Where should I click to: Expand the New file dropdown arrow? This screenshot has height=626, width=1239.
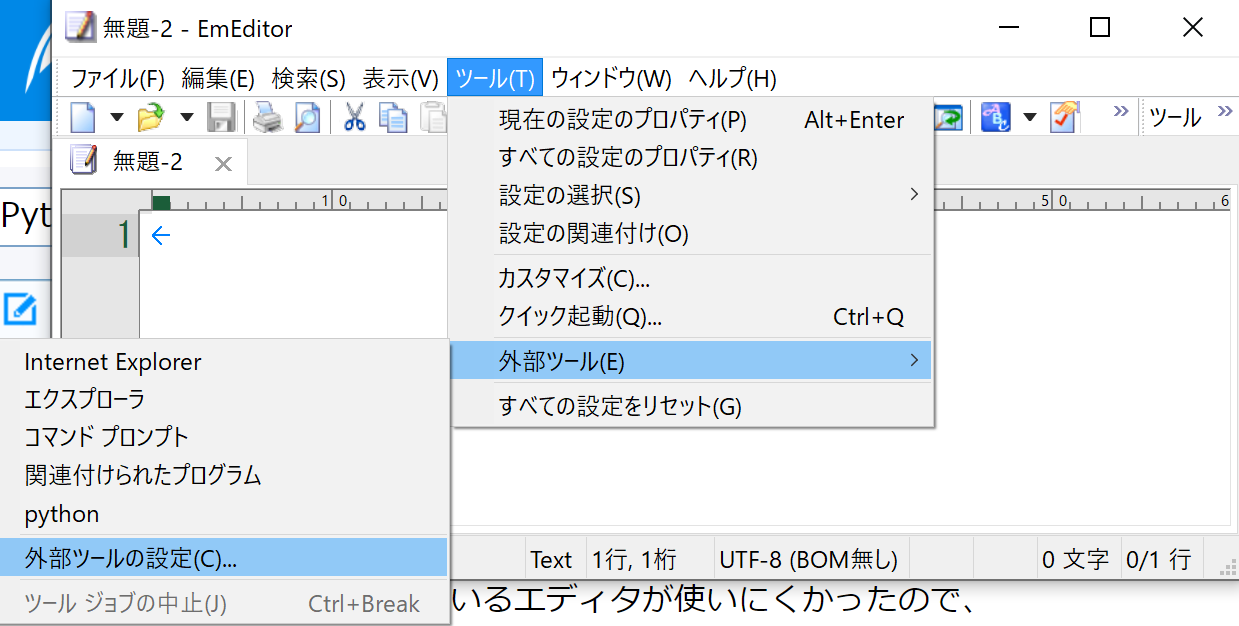pos(116,118)
